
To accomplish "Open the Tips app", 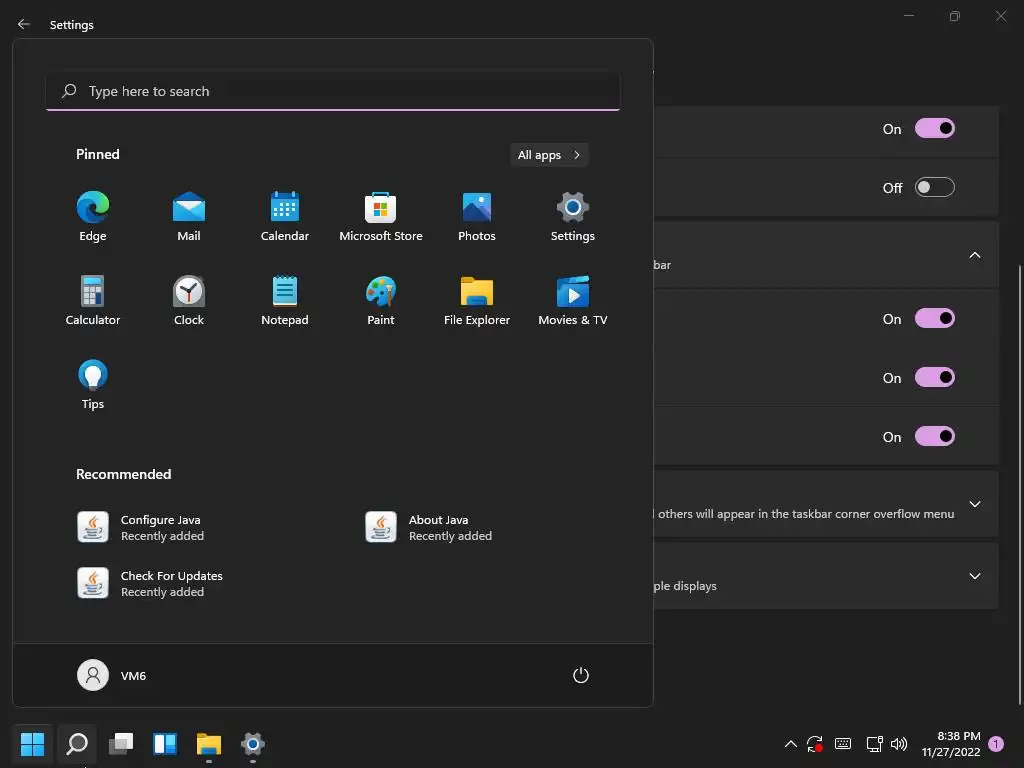I will (x=93, y=385).
